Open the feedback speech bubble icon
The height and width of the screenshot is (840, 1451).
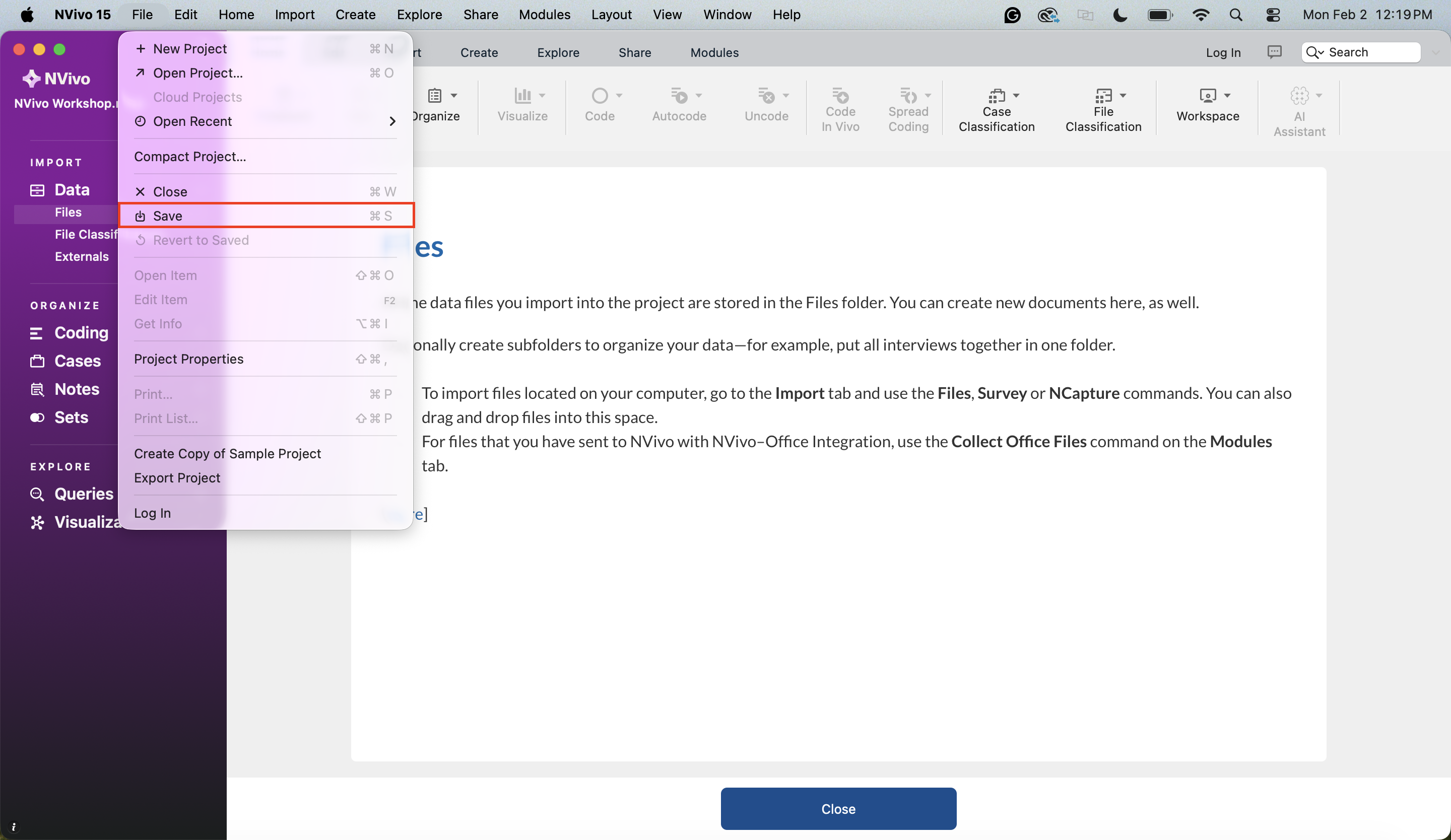point(1274,52)
